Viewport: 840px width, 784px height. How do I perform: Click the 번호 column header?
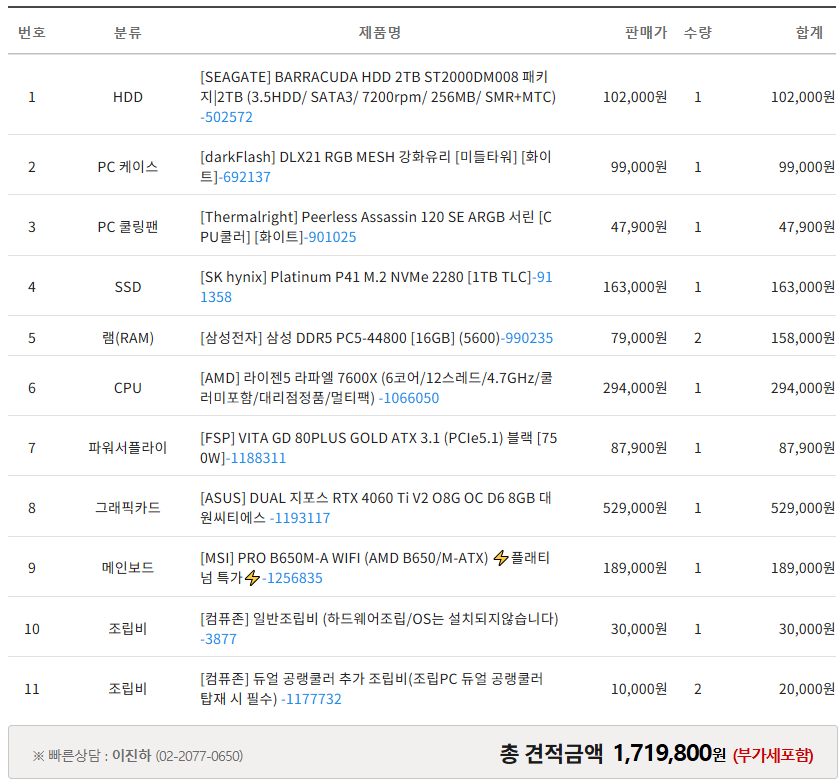click(32, 33)
